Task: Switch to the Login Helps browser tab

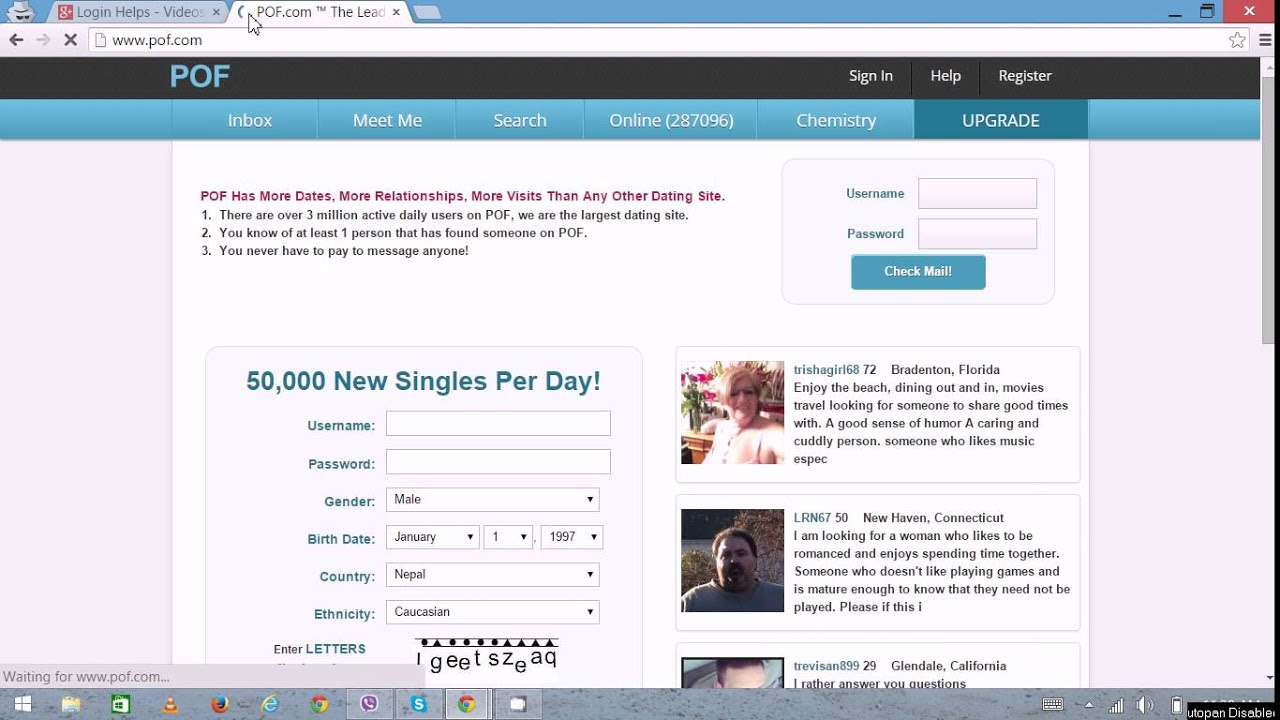Action: [138, 12]
